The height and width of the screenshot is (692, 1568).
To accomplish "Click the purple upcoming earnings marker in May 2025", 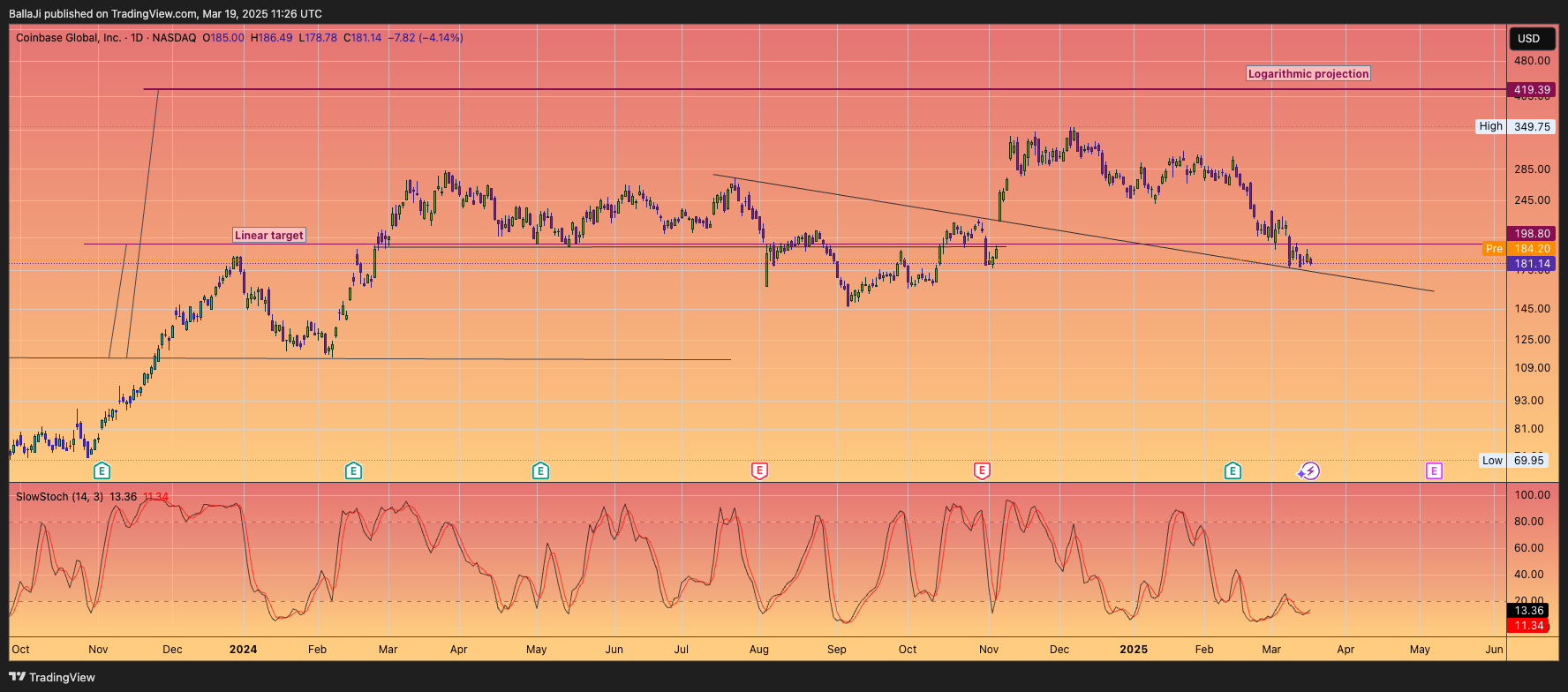I will tap(1434, 471).
